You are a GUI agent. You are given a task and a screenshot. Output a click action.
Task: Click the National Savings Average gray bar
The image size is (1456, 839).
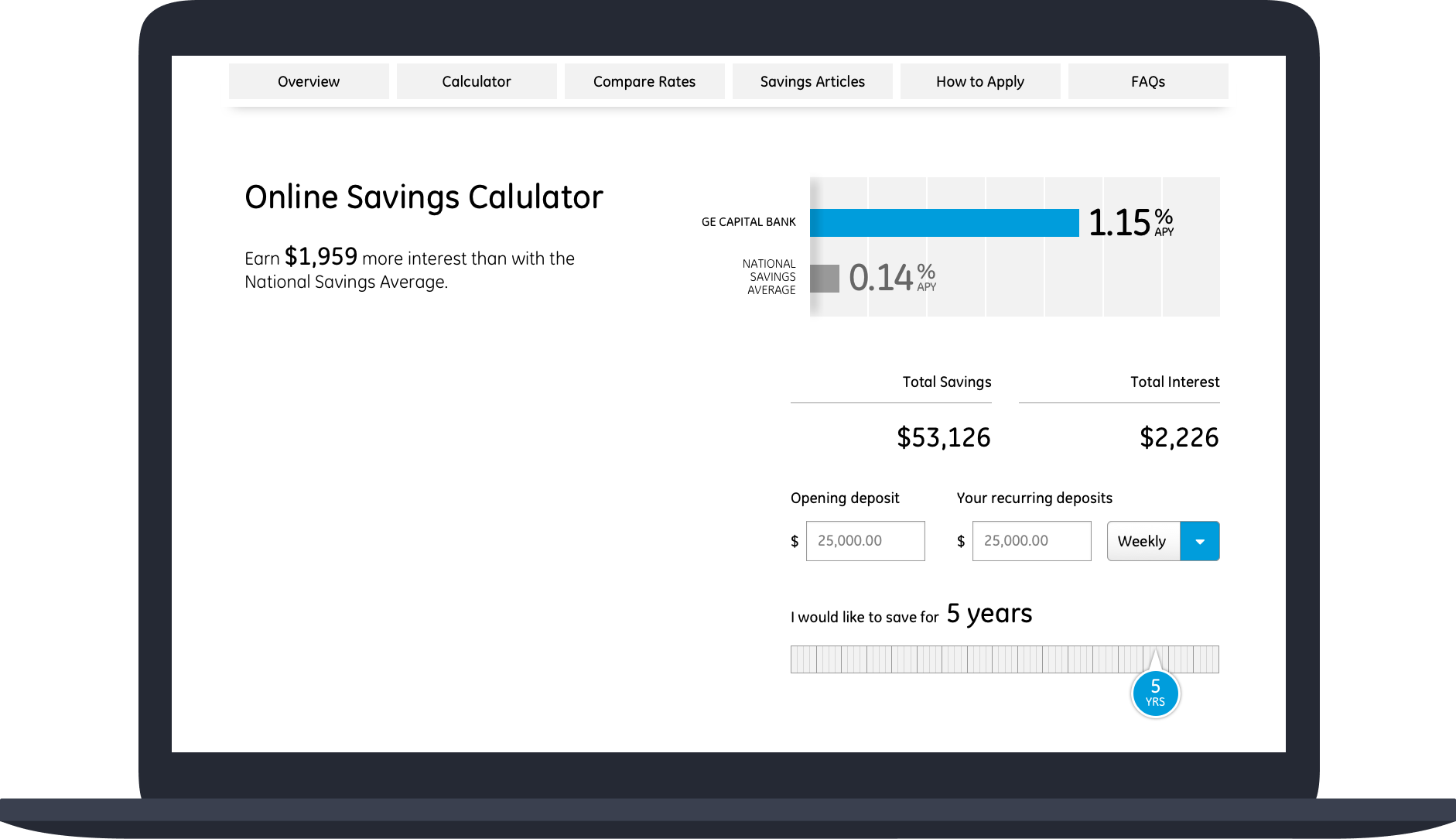tap(825, 279)
